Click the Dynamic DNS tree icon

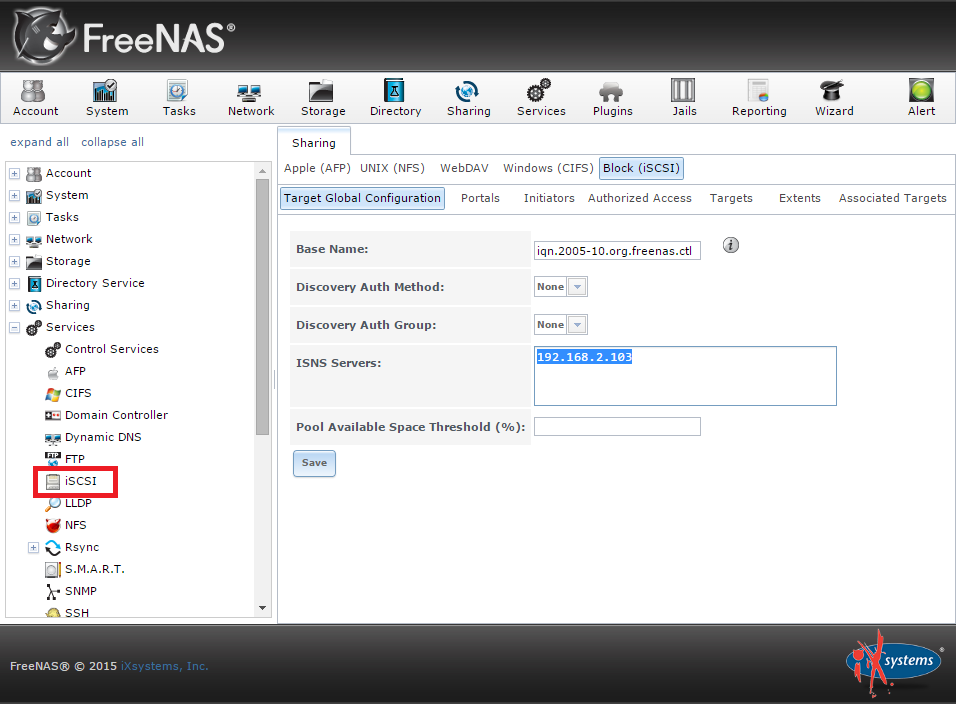coord(53,438)
